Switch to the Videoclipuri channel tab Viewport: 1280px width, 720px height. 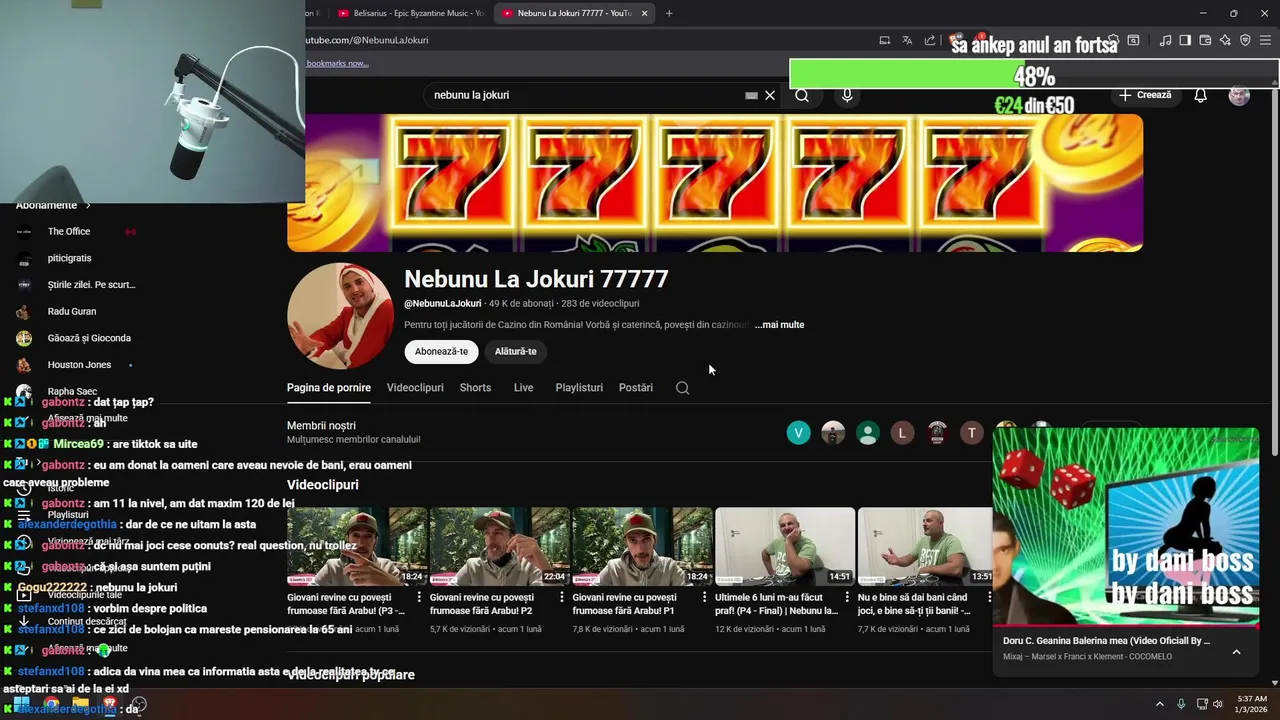[x=415, y=388]
